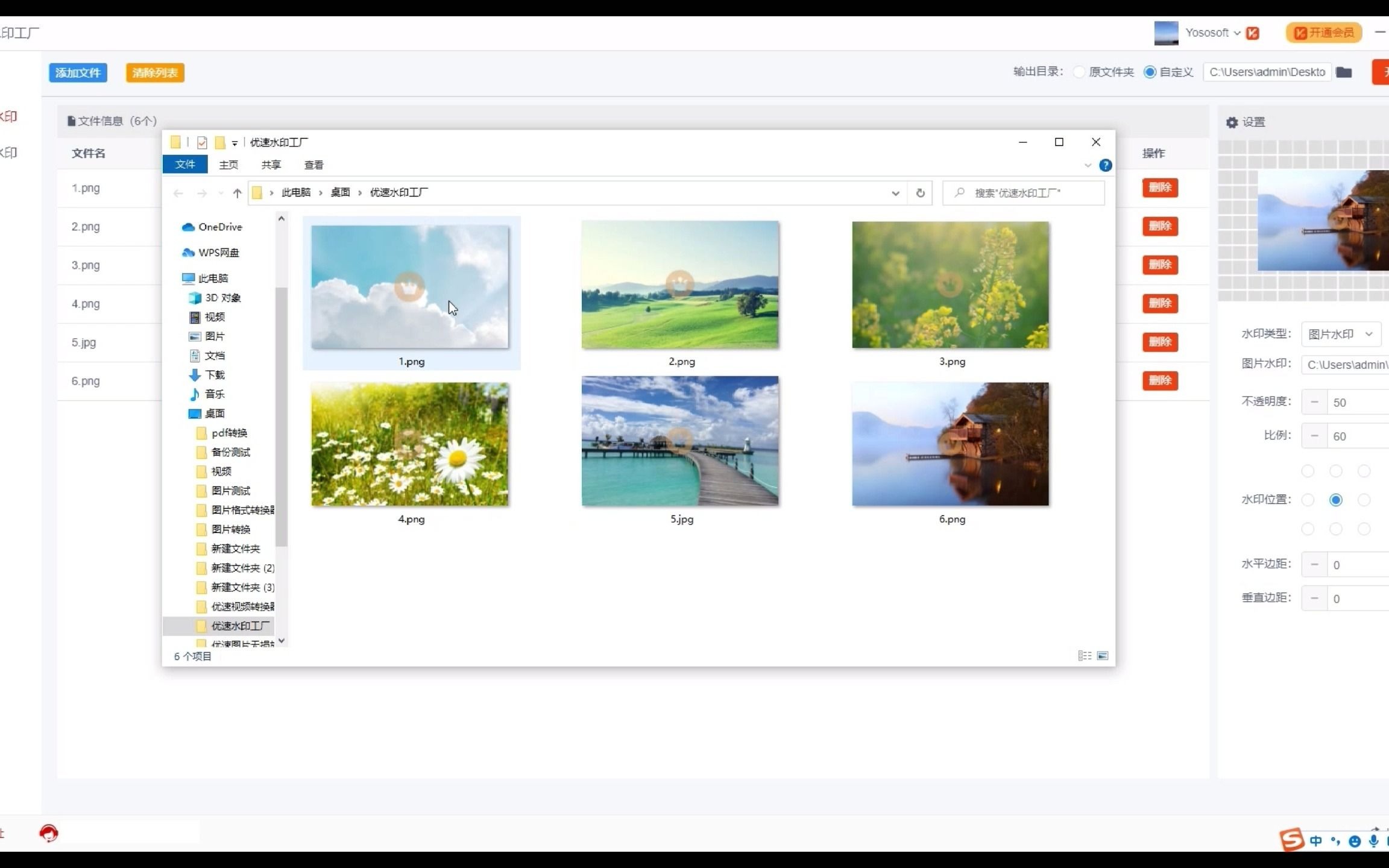Decrease 不透明度 with the minus stepper
The image size is (1389, 868).
[x=1314, y=402]
